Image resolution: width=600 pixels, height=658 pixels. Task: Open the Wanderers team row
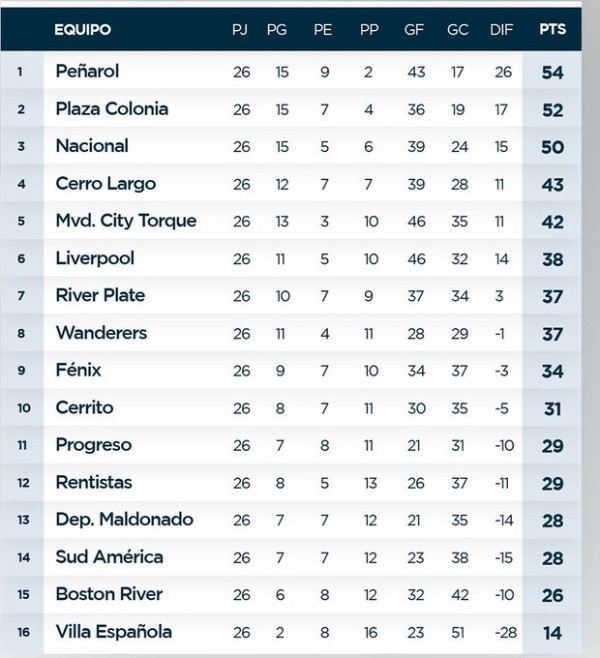pyautogui.click(x=101, y=333)
